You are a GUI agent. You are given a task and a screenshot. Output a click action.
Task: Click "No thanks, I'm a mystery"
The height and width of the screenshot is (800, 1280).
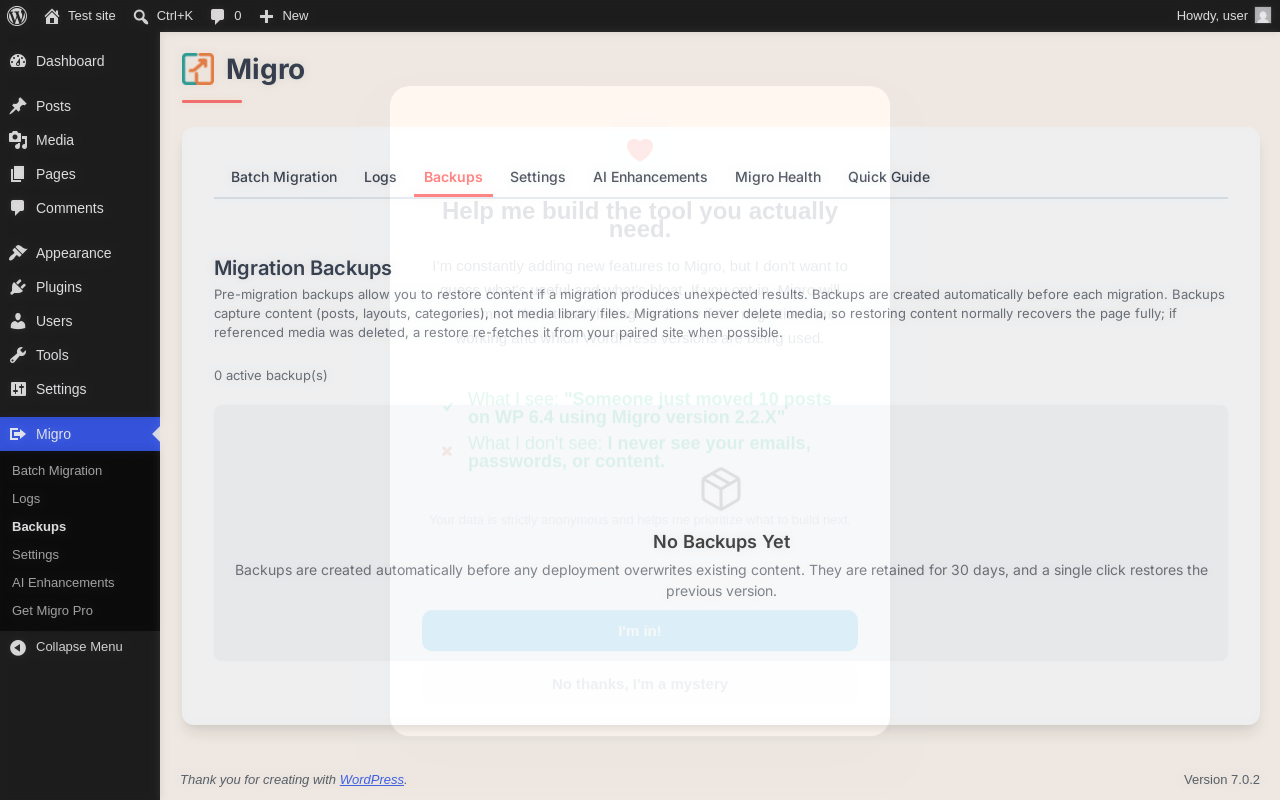[x=640, y=684]
